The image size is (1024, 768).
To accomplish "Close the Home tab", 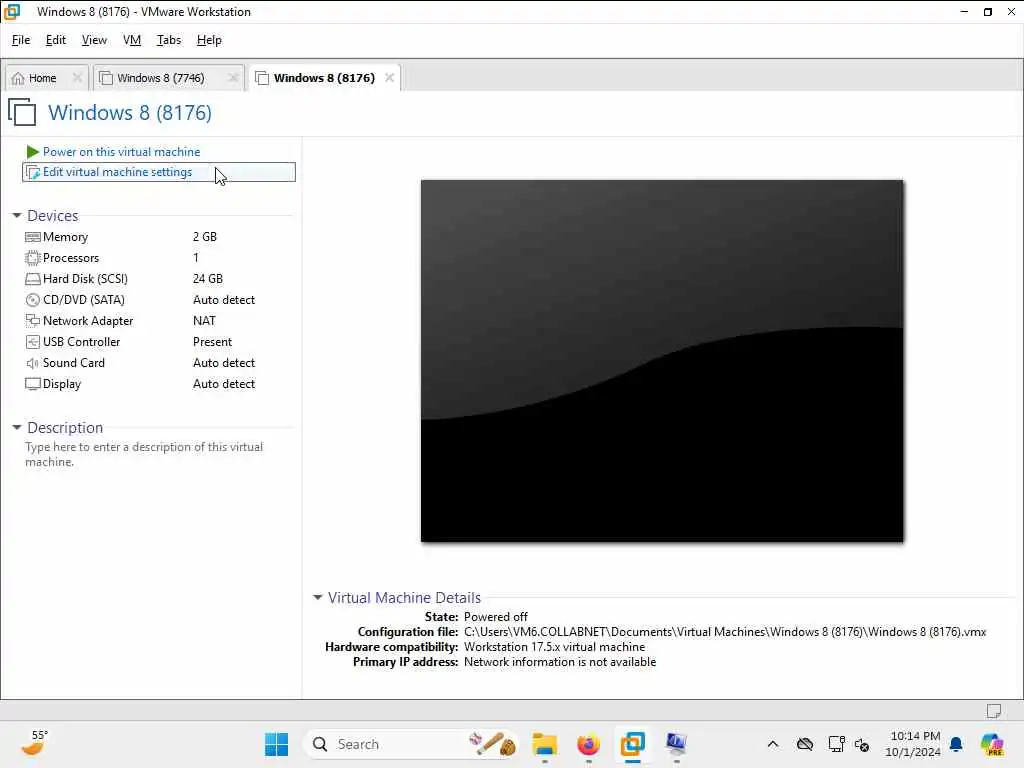I will click(77, 78).
